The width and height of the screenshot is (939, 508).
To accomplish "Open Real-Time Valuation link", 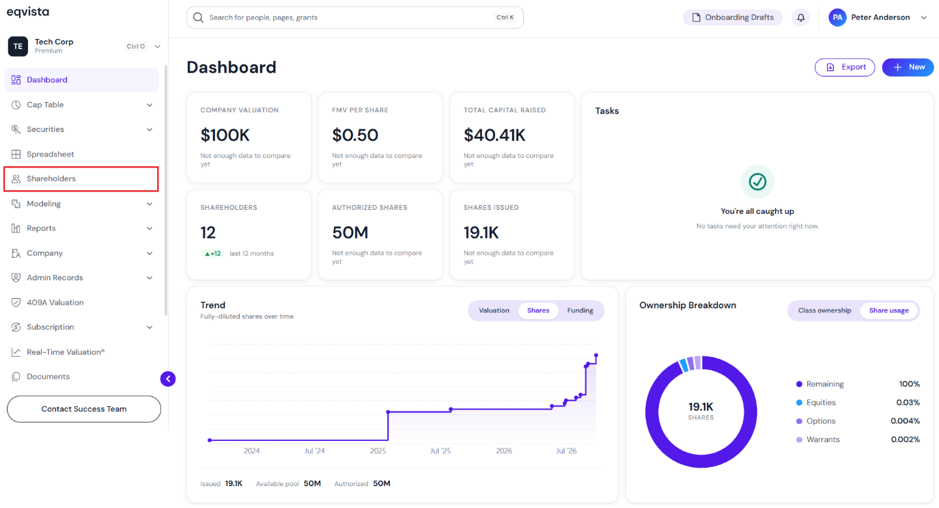I will point(81,352).
